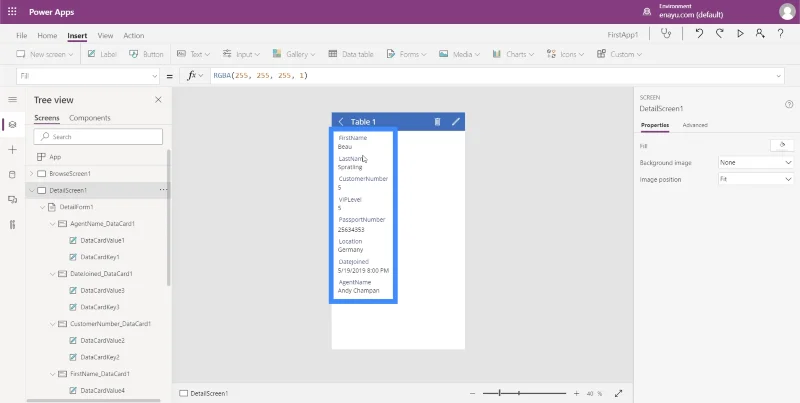Switch to Components tab
The image size is (800, 403).
pyautogui.click(x=90, y=118)
